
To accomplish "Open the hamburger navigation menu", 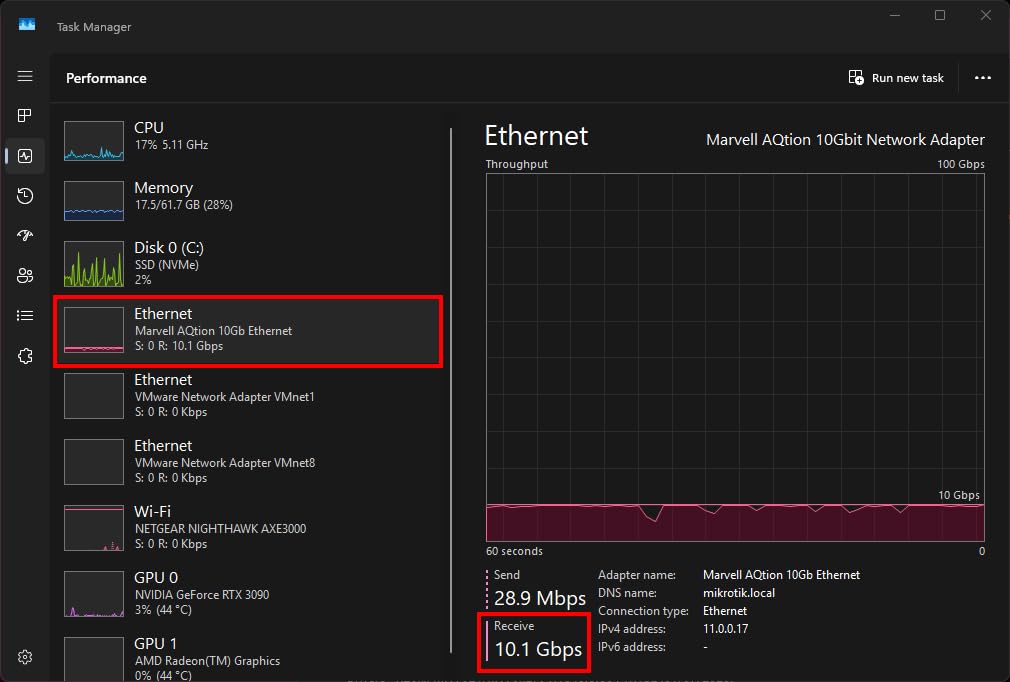I will pos(25,77).
